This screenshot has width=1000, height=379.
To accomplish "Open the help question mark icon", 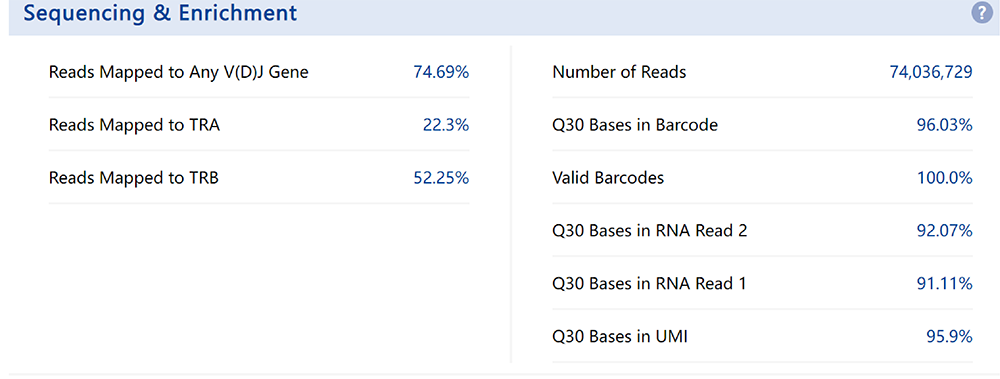I will [x=982, y=13].
